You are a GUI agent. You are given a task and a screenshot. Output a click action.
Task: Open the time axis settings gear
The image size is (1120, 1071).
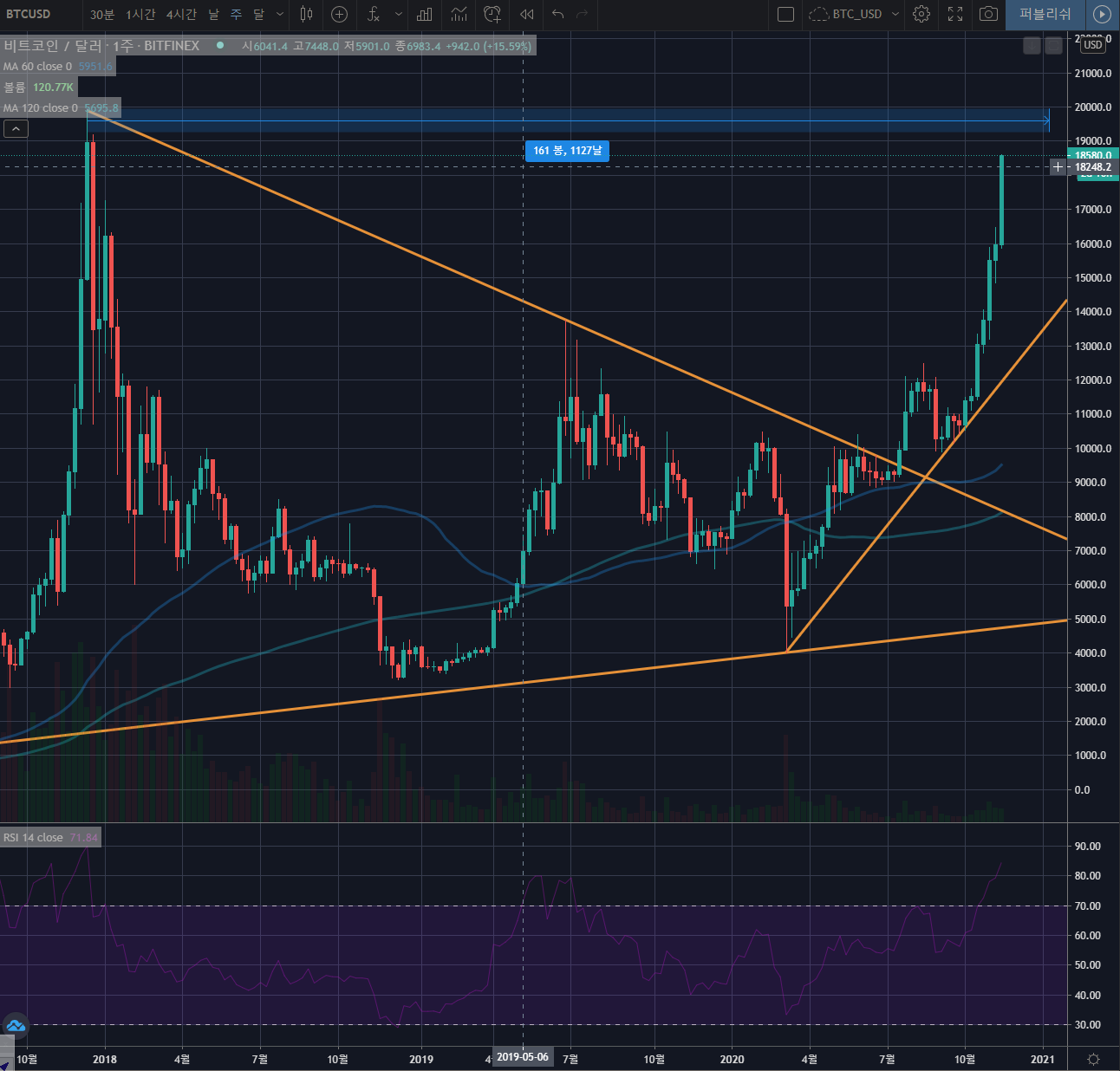[1094, 1059]
